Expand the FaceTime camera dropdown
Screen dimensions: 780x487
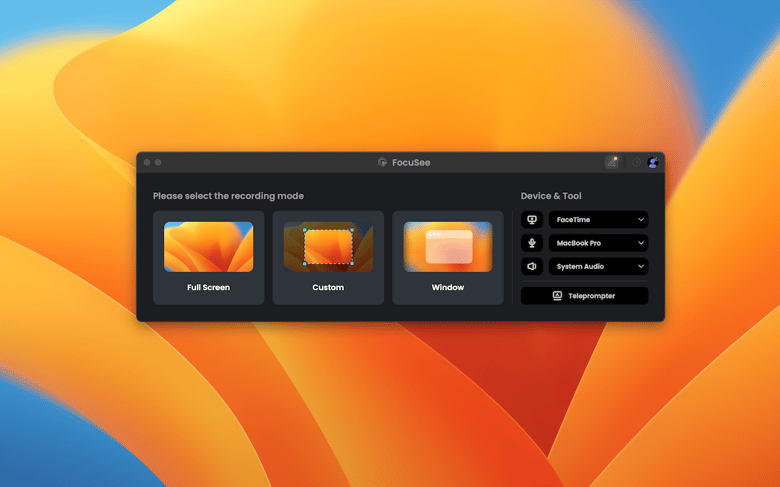pos(598,219)
